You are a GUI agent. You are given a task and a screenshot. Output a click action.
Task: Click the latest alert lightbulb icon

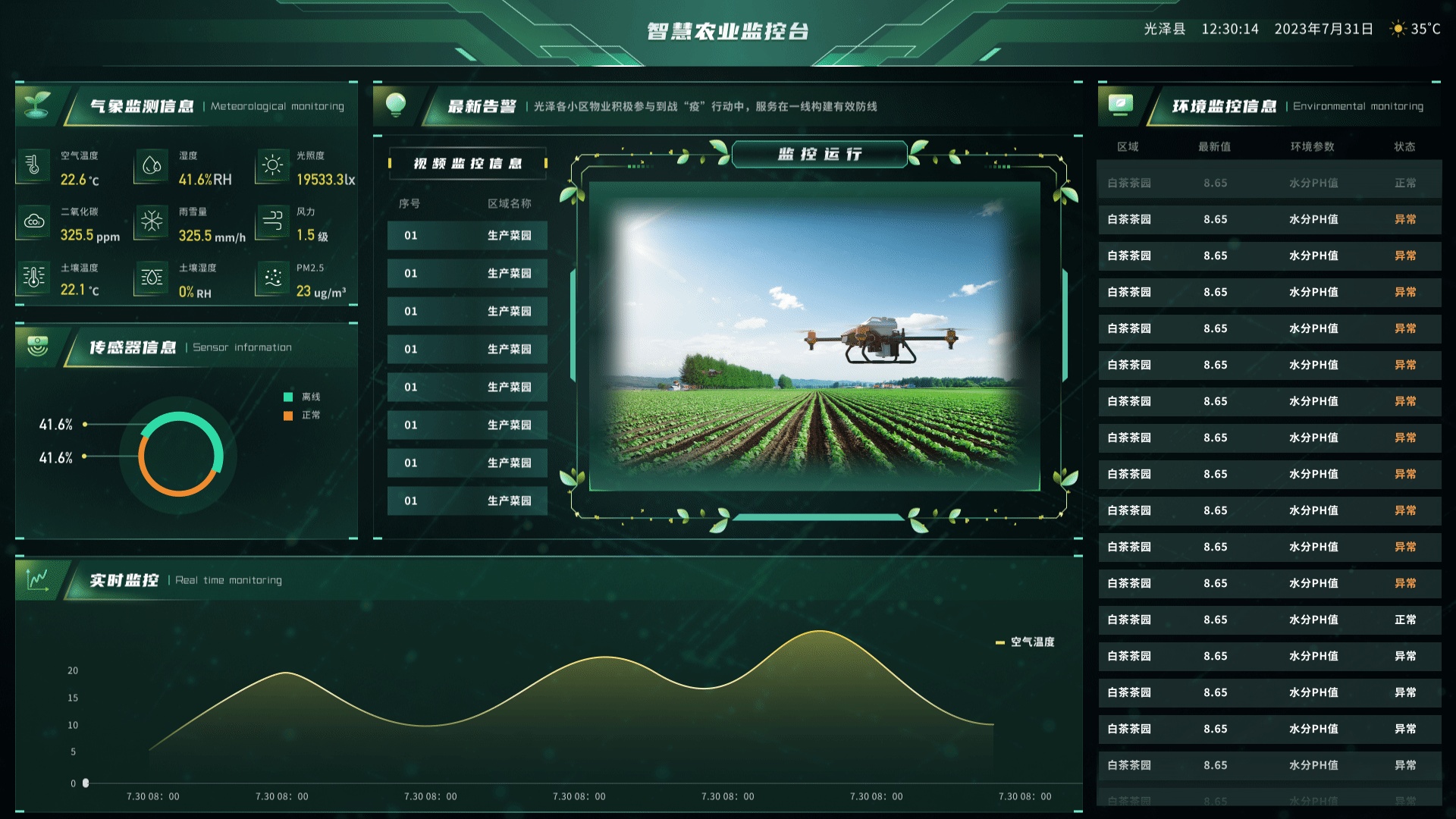click(x=396, y=104)
